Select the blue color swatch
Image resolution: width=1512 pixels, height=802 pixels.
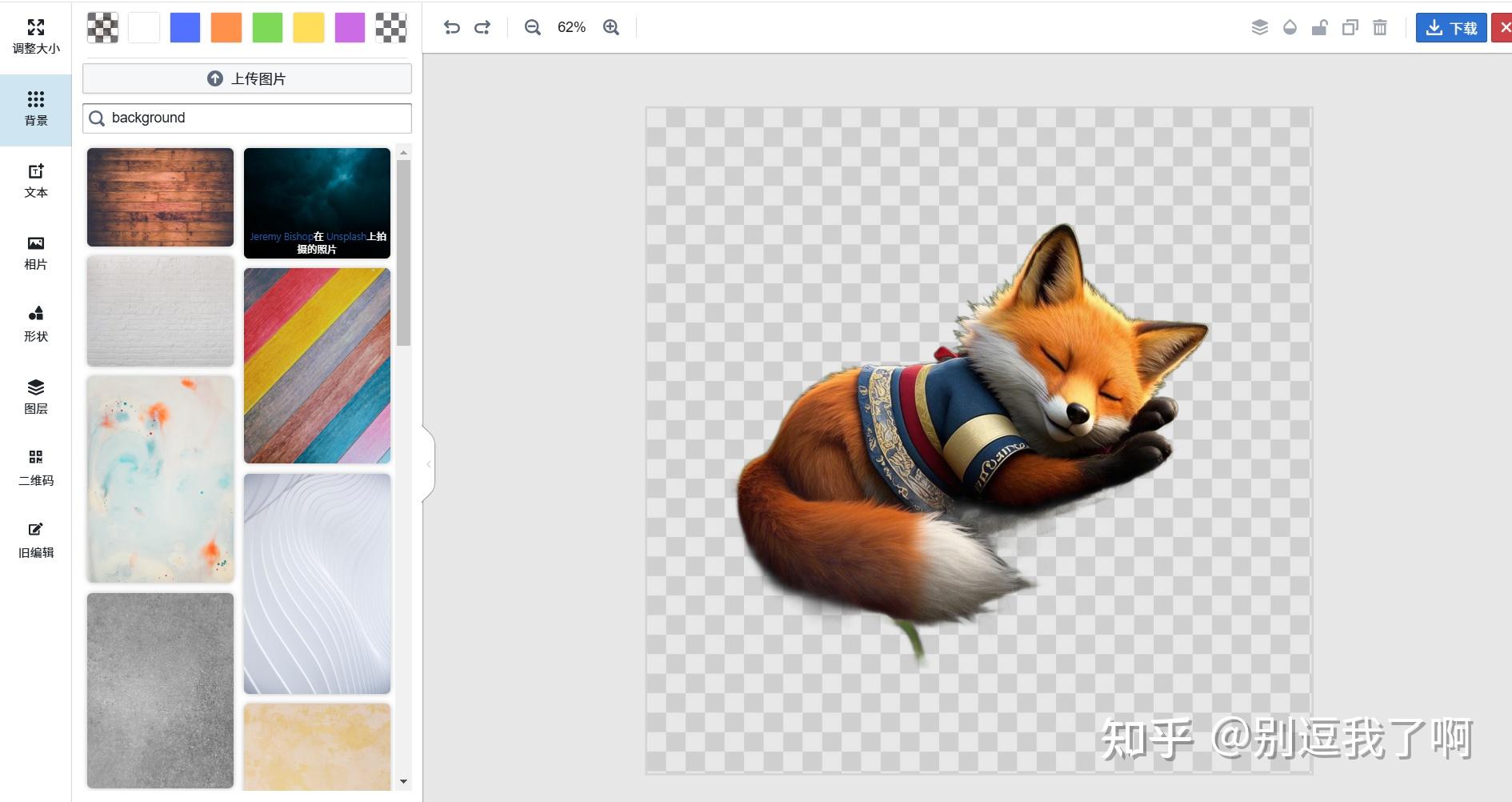coord(185,27)
